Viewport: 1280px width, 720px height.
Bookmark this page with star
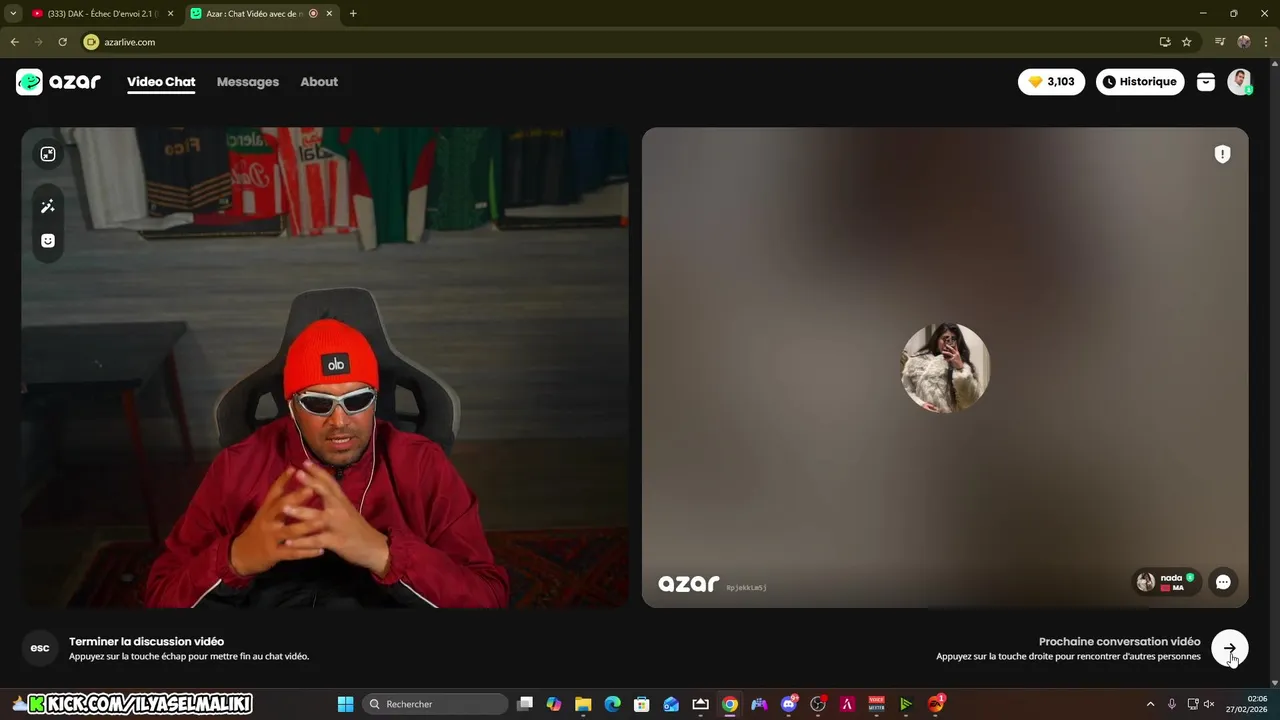[1187, 42]
